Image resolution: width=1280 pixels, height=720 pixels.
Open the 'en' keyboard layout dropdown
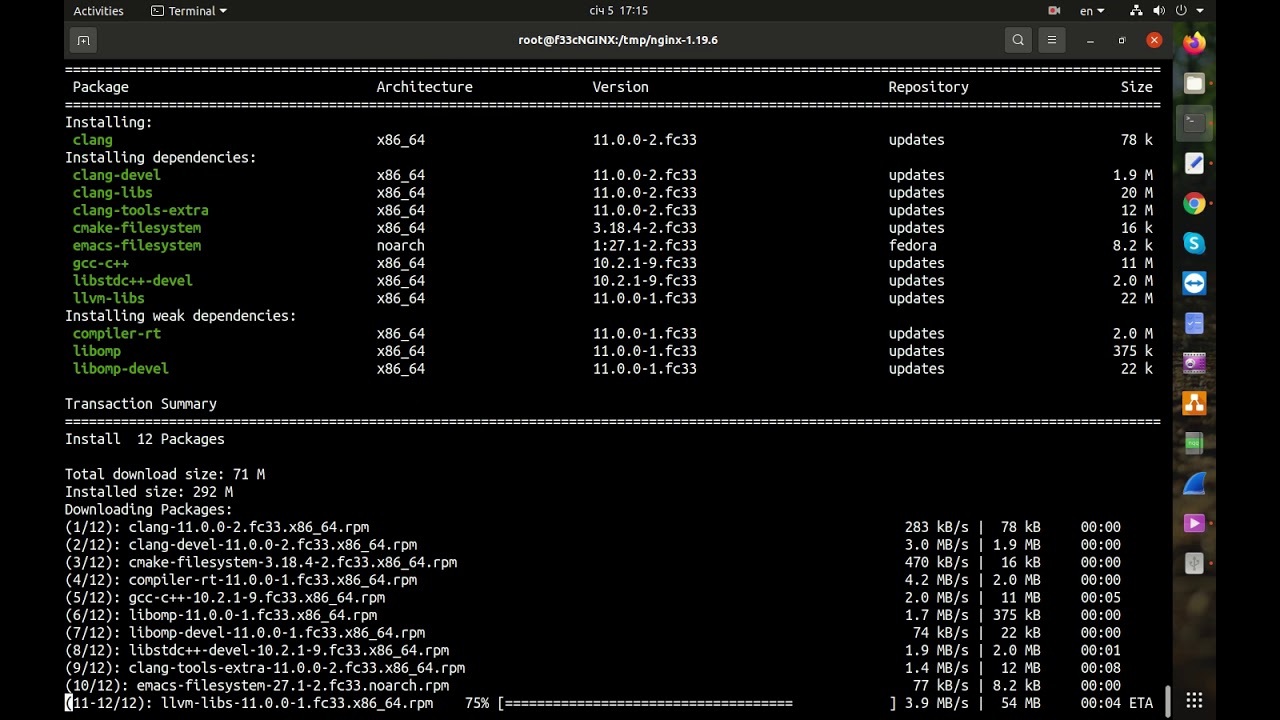1092,11
